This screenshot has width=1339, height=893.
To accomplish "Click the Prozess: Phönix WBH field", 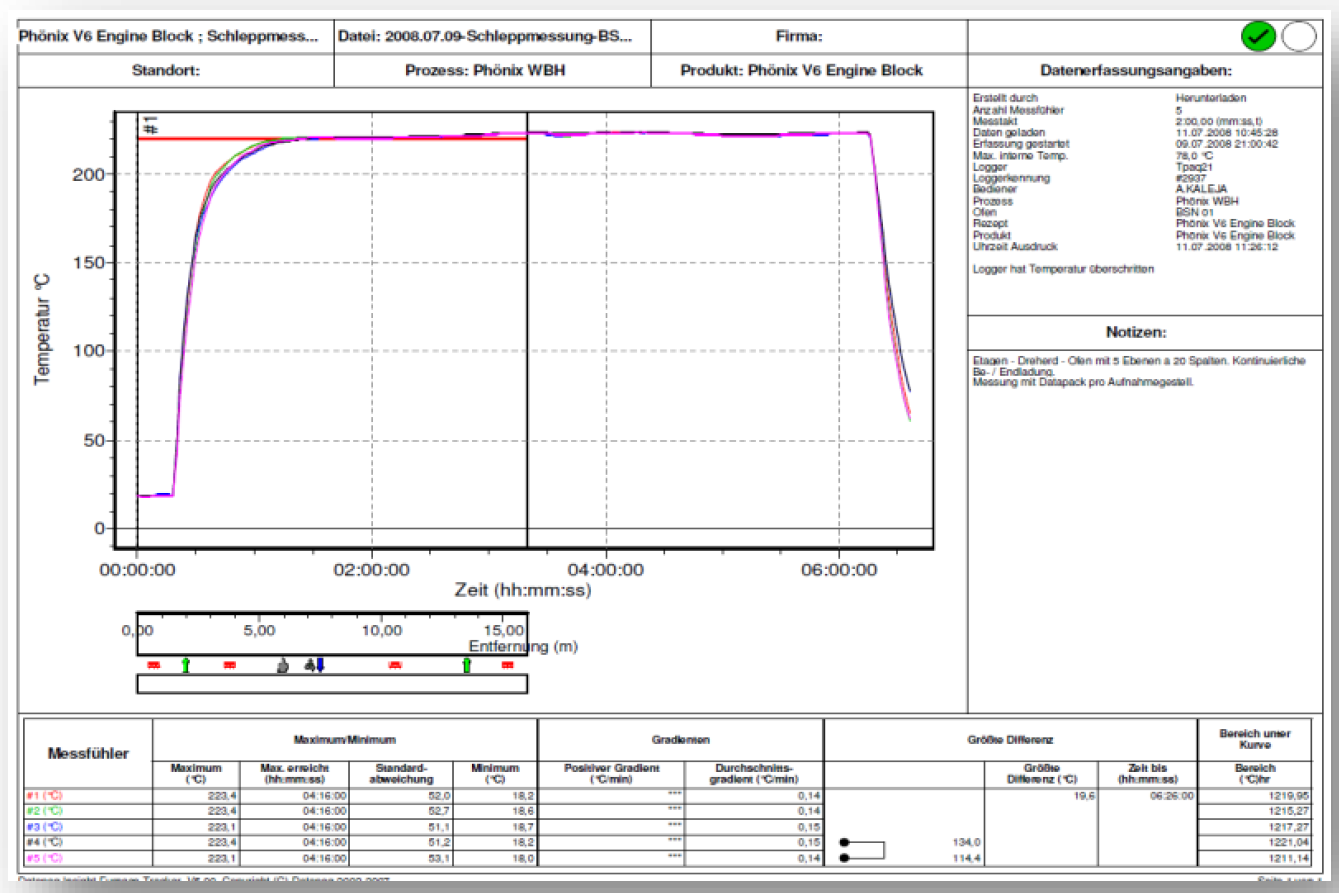I will (x=491, y=71).
